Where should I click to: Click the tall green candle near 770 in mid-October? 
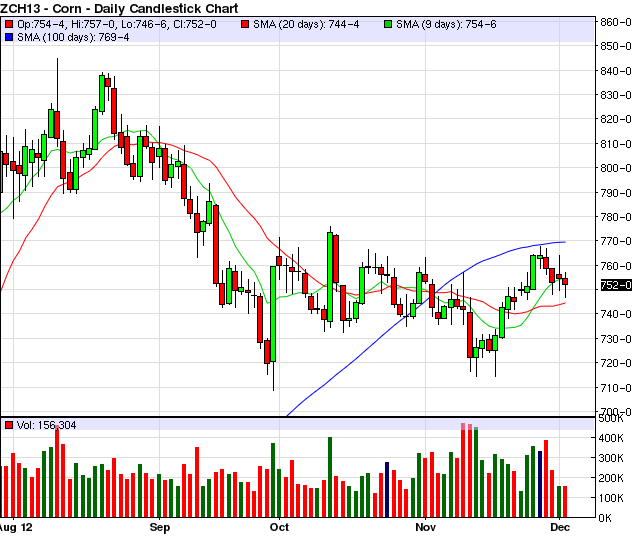(x=330, y=277)
